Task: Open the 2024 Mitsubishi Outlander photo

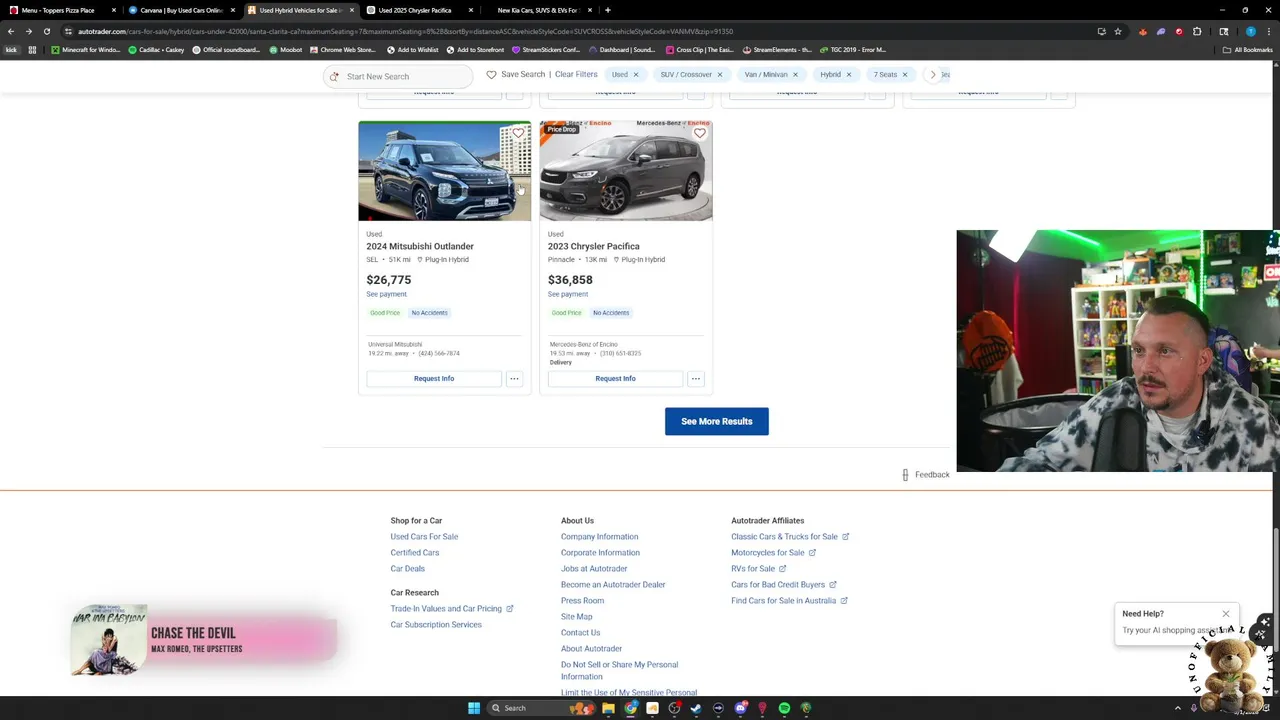Action: (x=445, y=171)
